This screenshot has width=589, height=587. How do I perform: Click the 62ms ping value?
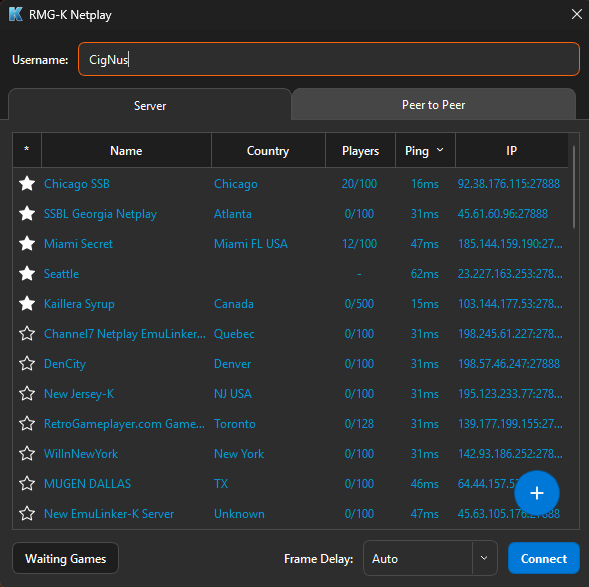tap(424, 274)
